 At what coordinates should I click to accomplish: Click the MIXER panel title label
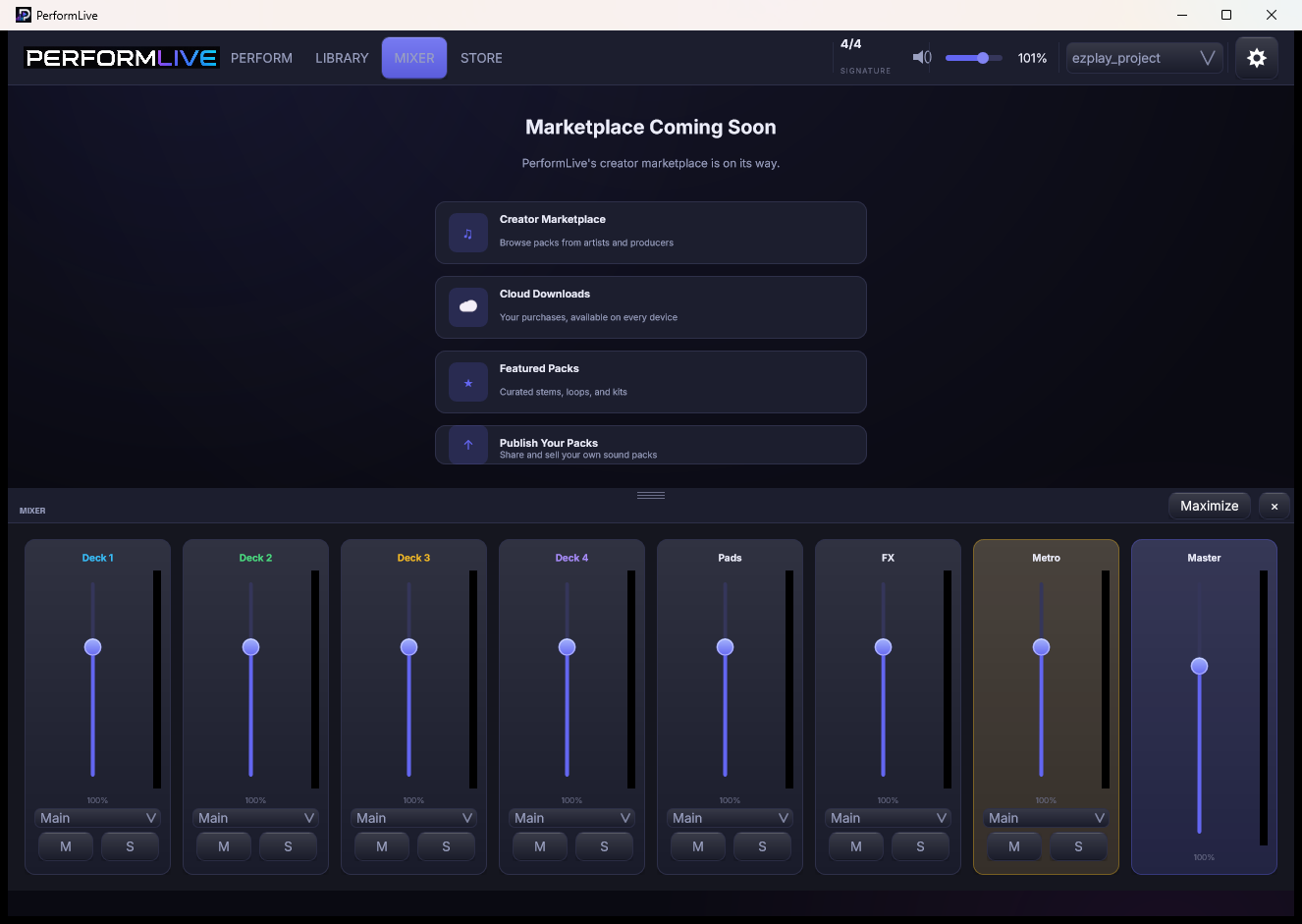point(32,511)
